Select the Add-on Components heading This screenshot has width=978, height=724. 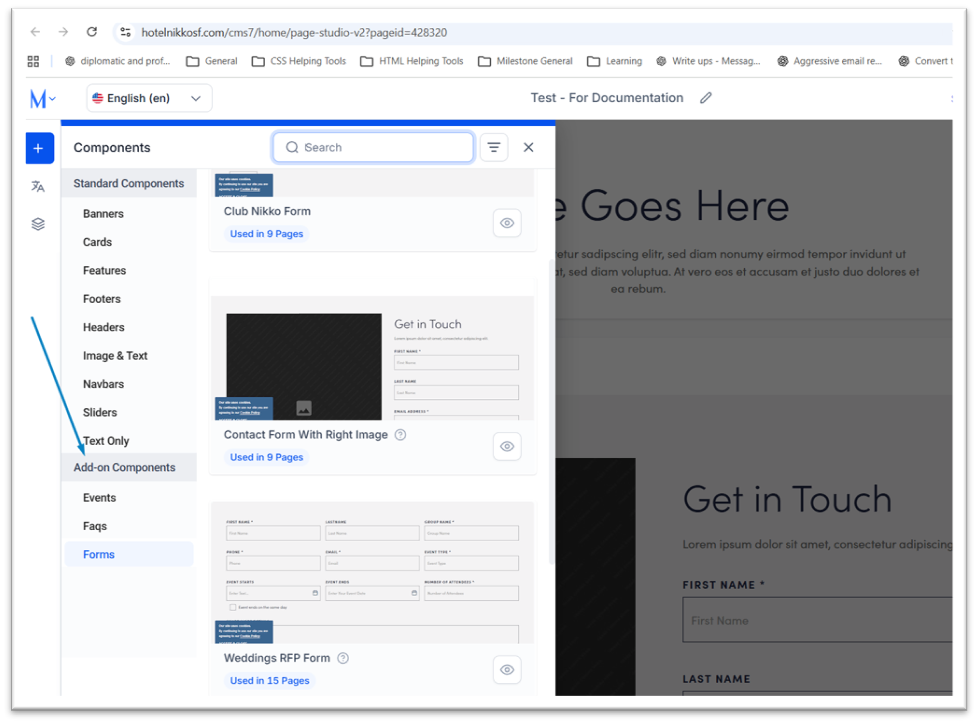(129, 468)
